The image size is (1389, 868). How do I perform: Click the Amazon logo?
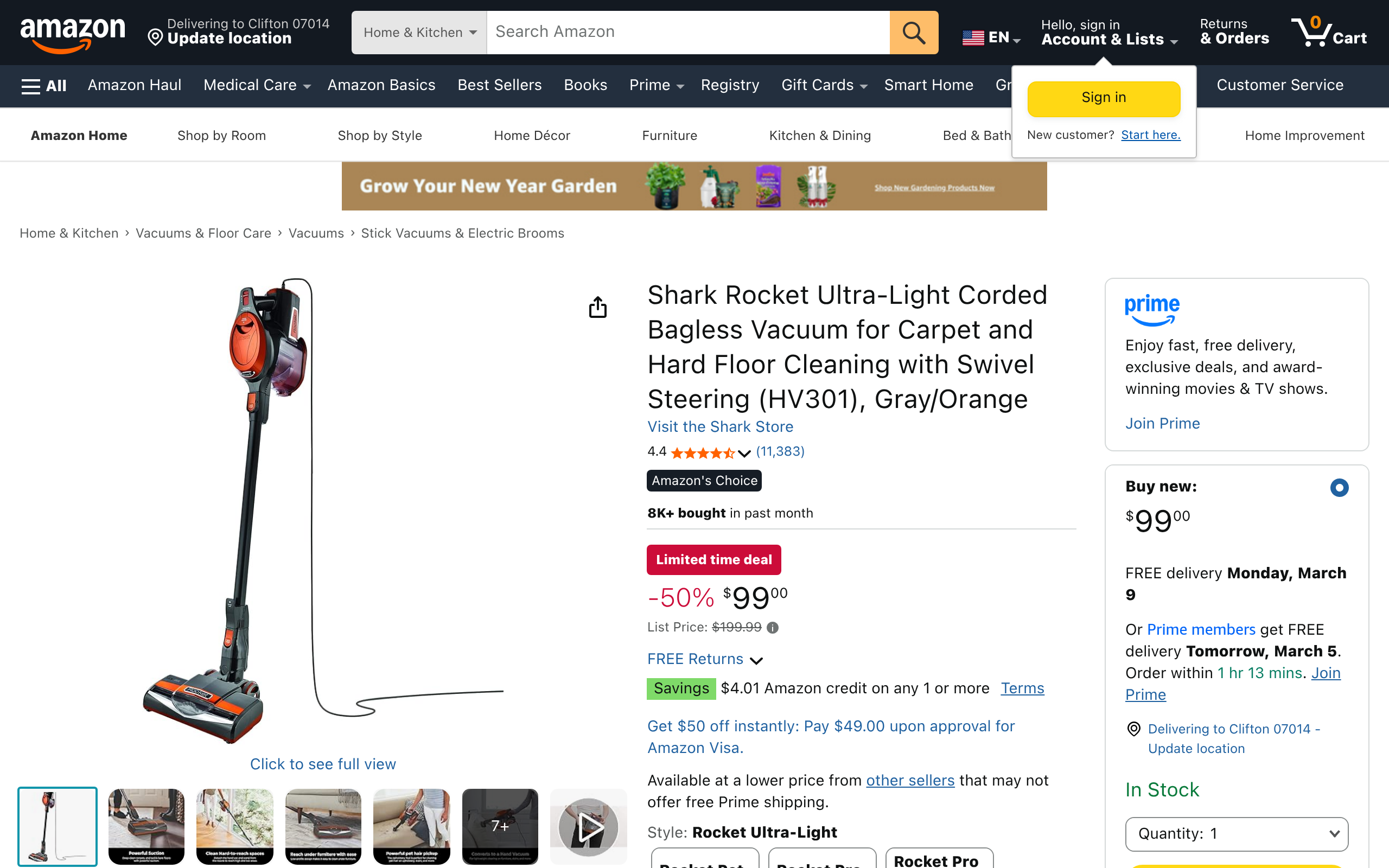72,33
